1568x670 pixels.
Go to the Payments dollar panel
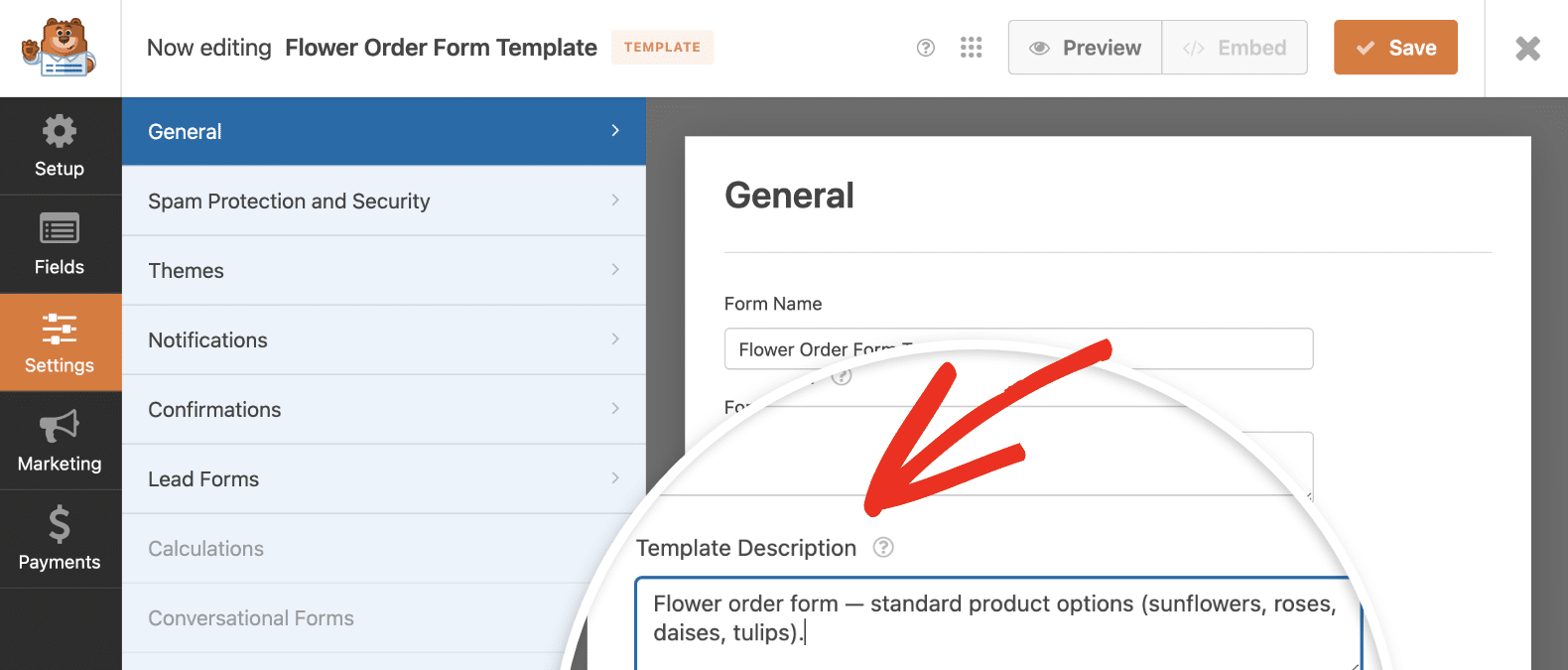pos(60,539)
